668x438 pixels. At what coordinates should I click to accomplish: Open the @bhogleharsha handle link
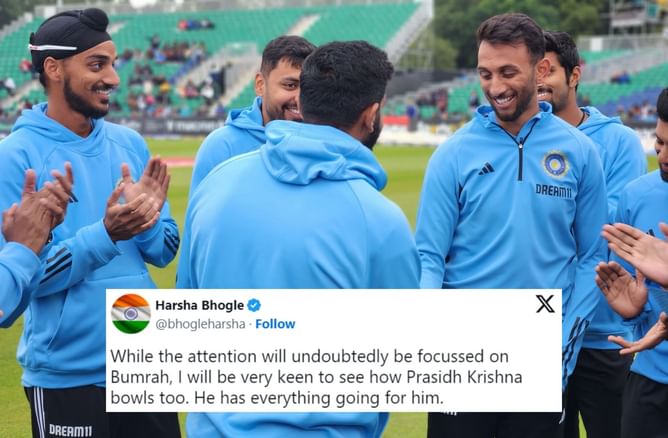point(200,324)
